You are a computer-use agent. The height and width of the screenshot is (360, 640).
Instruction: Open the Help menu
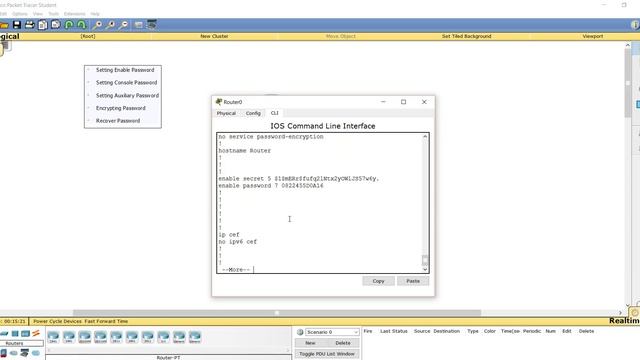click(x=95, y=14)
